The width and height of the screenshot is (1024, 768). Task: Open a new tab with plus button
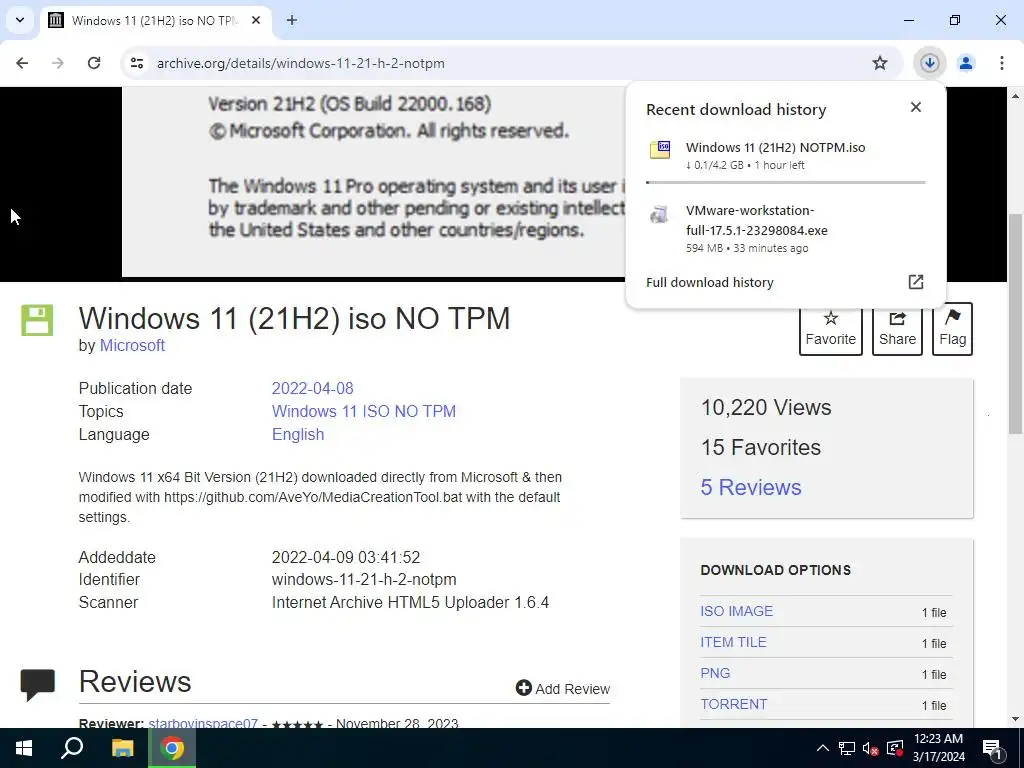click(292, 20)
